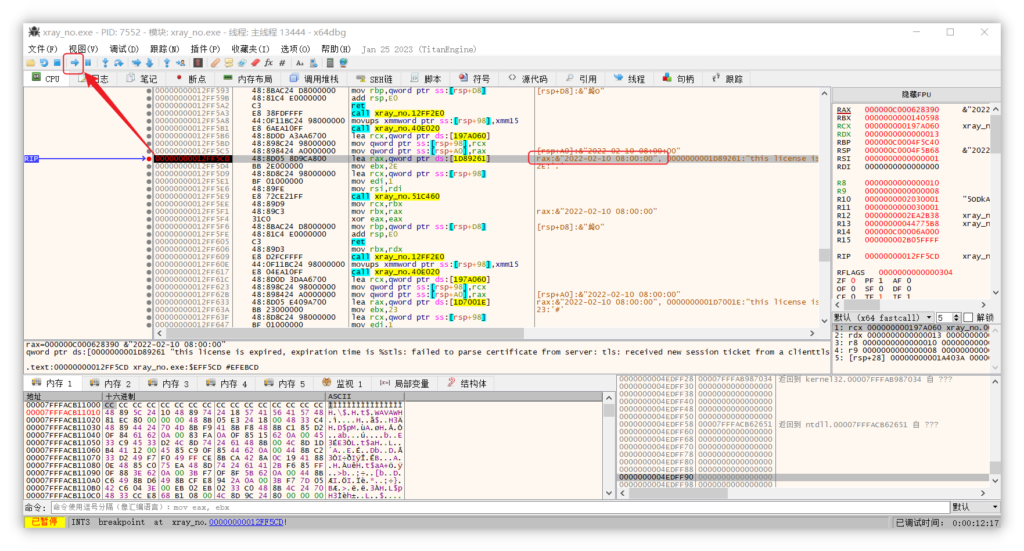Click the Step Into toolbar icon
The image size is (1024, 551).
105,63
